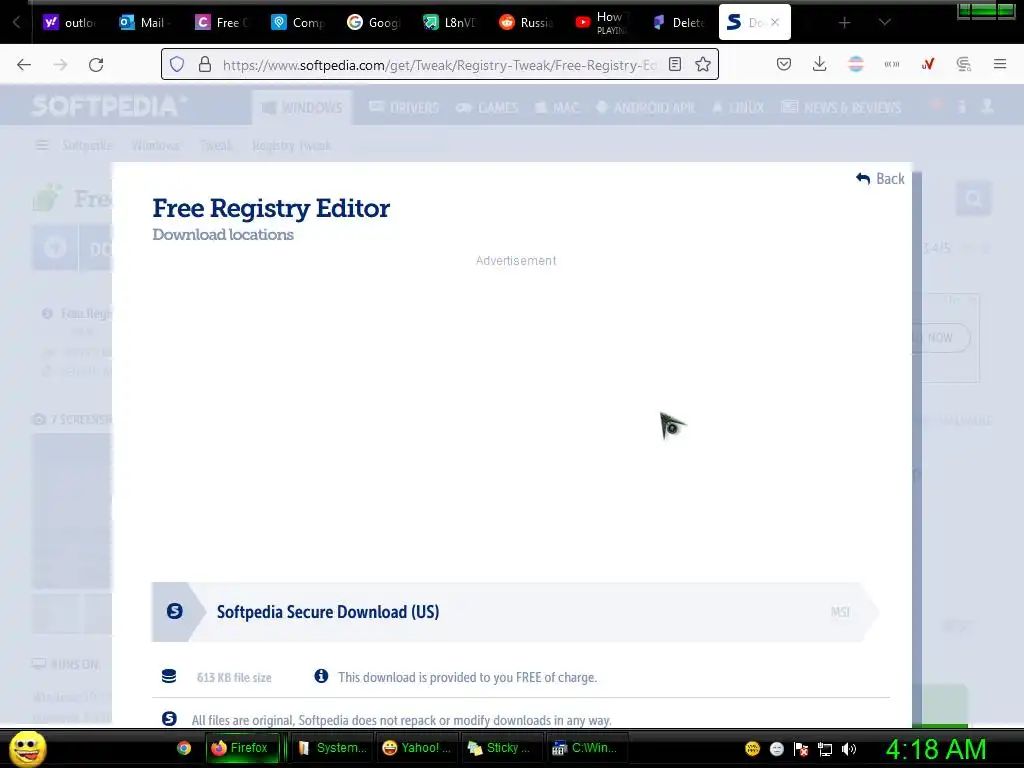Open the Games category in Softpedia nav

[x=487, y=108]
